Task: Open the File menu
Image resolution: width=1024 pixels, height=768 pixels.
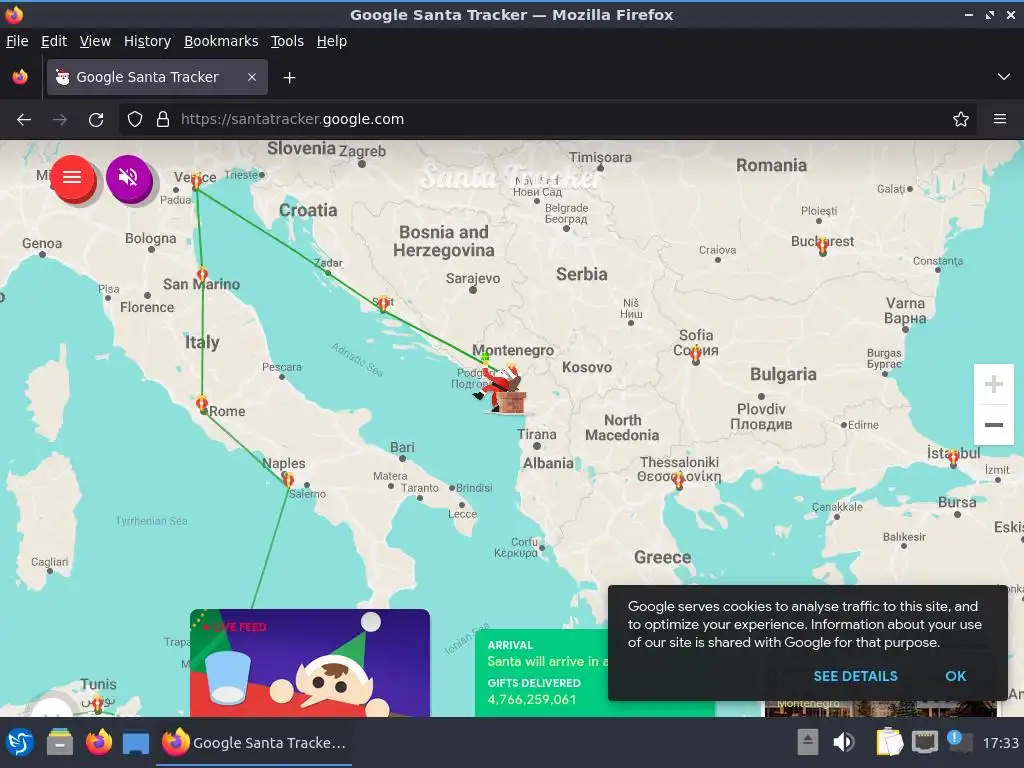Action: (17, 41)
